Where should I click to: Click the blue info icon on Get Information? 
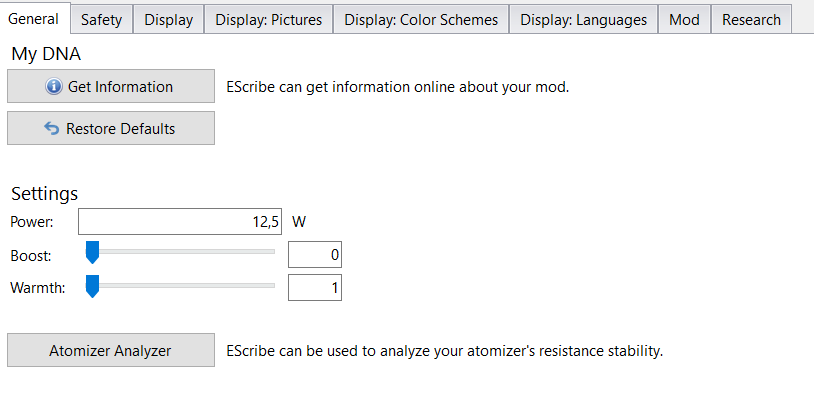pos(55,87)
